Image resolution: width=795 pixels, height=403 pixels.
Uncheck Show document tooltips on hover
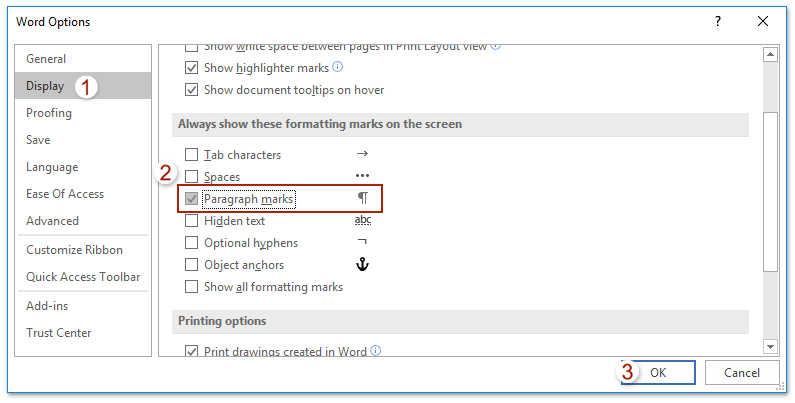point(192,90)
